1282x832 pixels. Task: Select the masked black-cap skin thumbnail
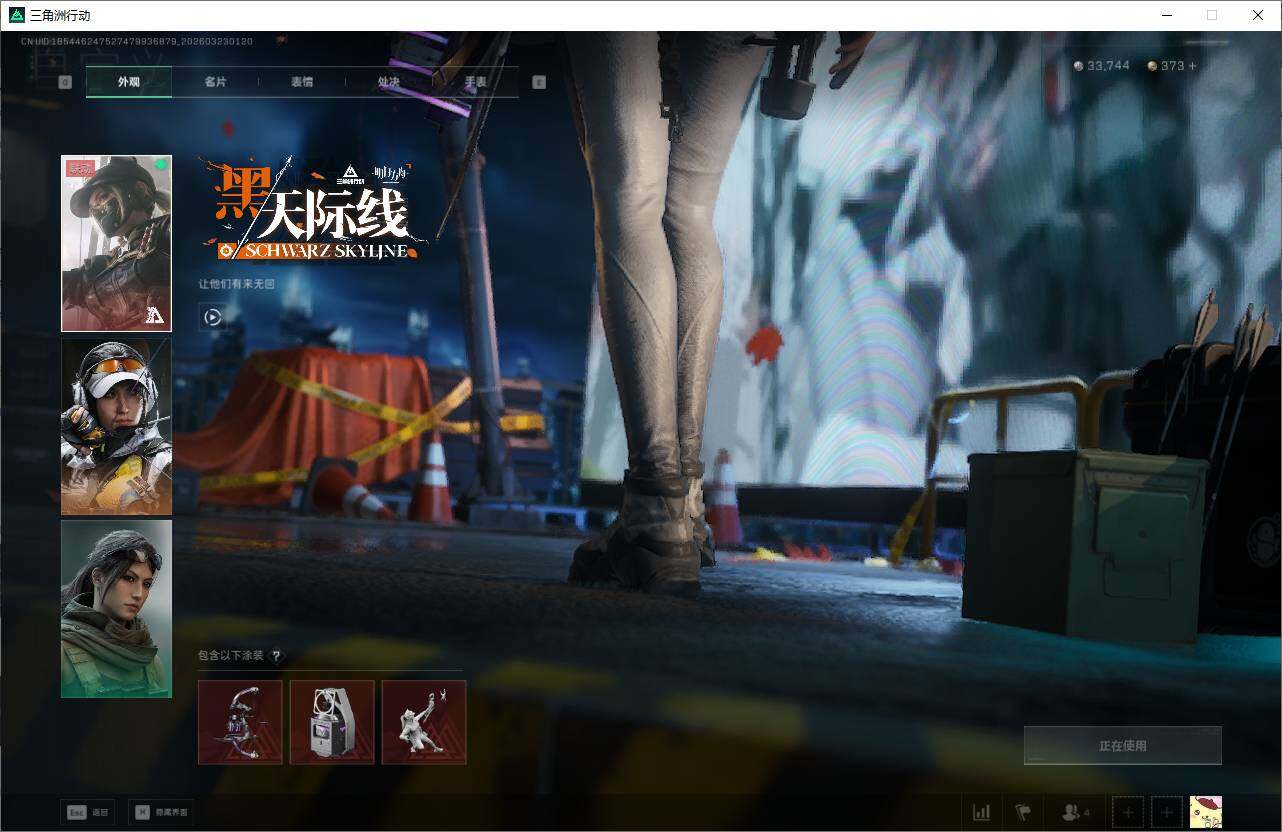(116, 243)
